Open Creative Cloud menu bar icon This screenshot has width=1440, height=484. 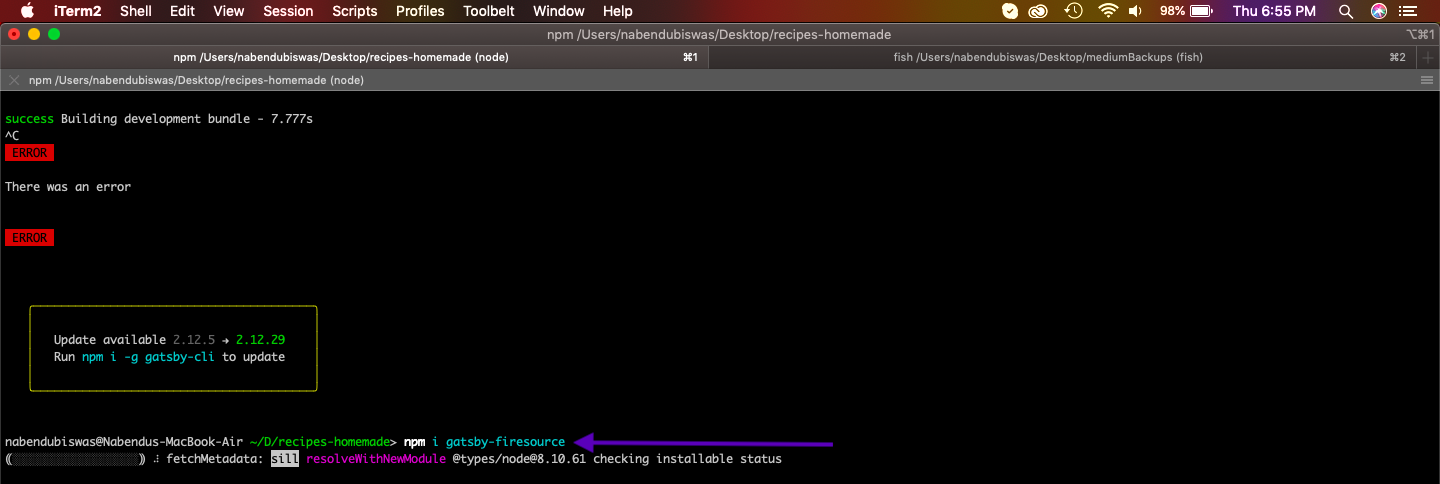click(x=1039, y=11)
